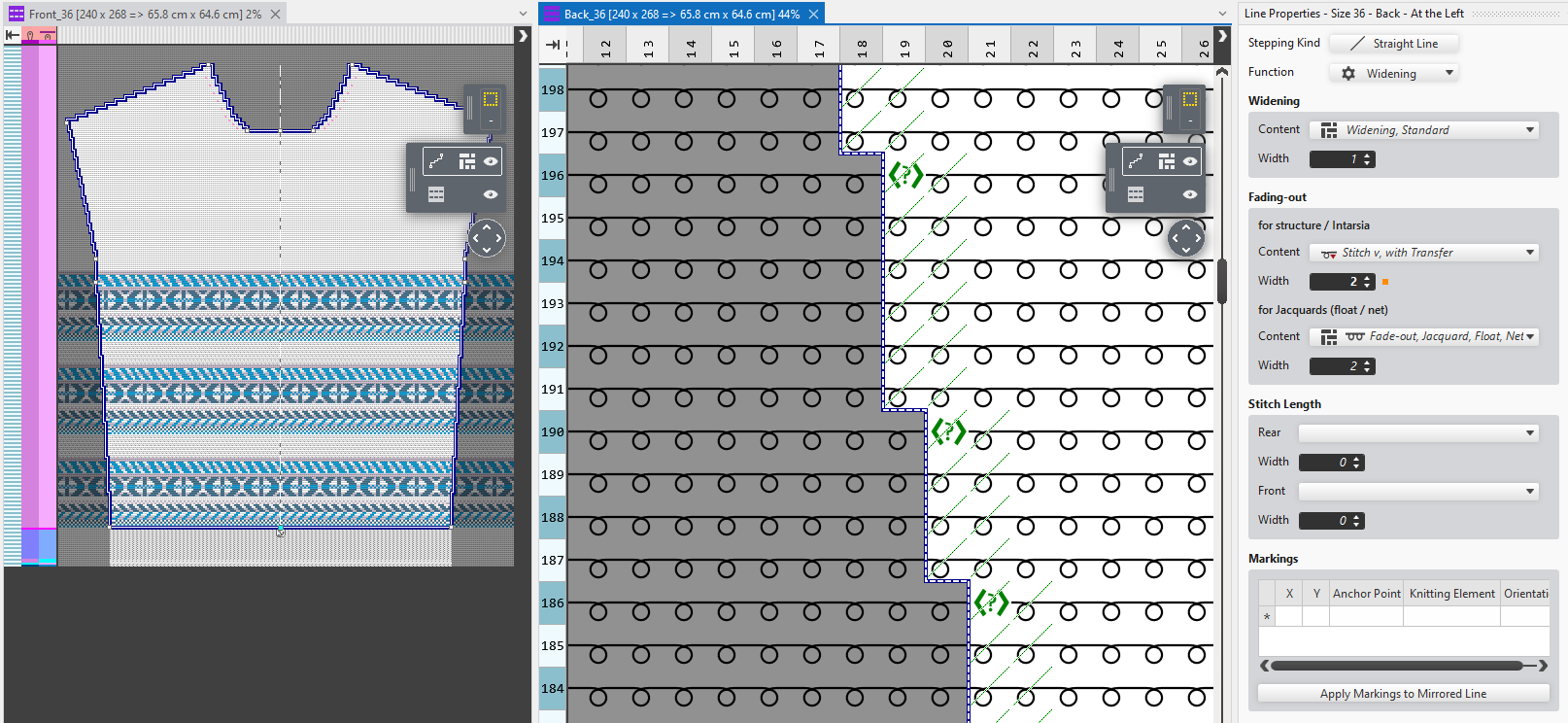Screen dimensions: 1568x723
Task: Click the shape line icon in Front view toolbar
Action: (x=436, y=161)
